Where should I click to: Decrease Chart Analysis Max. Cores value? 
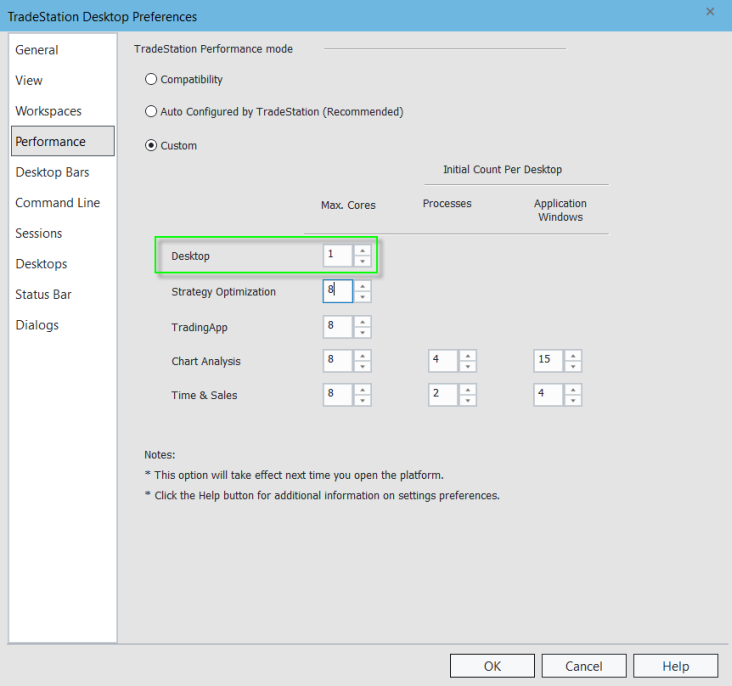[363, 367]
